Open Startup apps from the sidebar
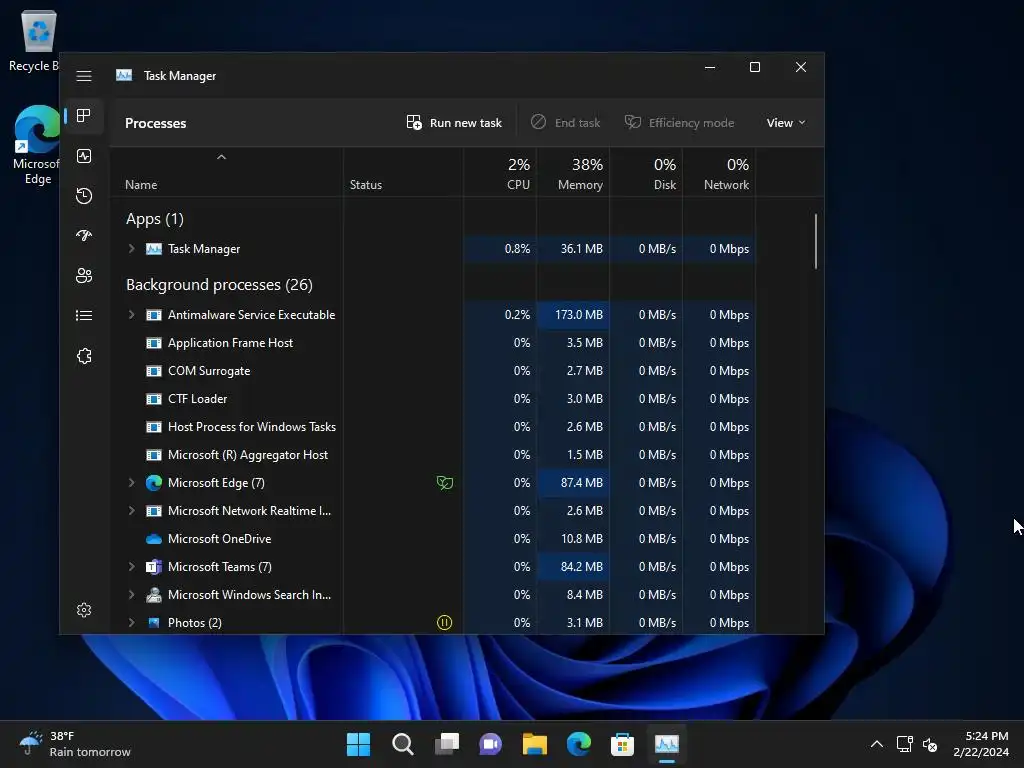This screenshot has width=1024, height=768. pyautogui.click(x=84, y=236)
